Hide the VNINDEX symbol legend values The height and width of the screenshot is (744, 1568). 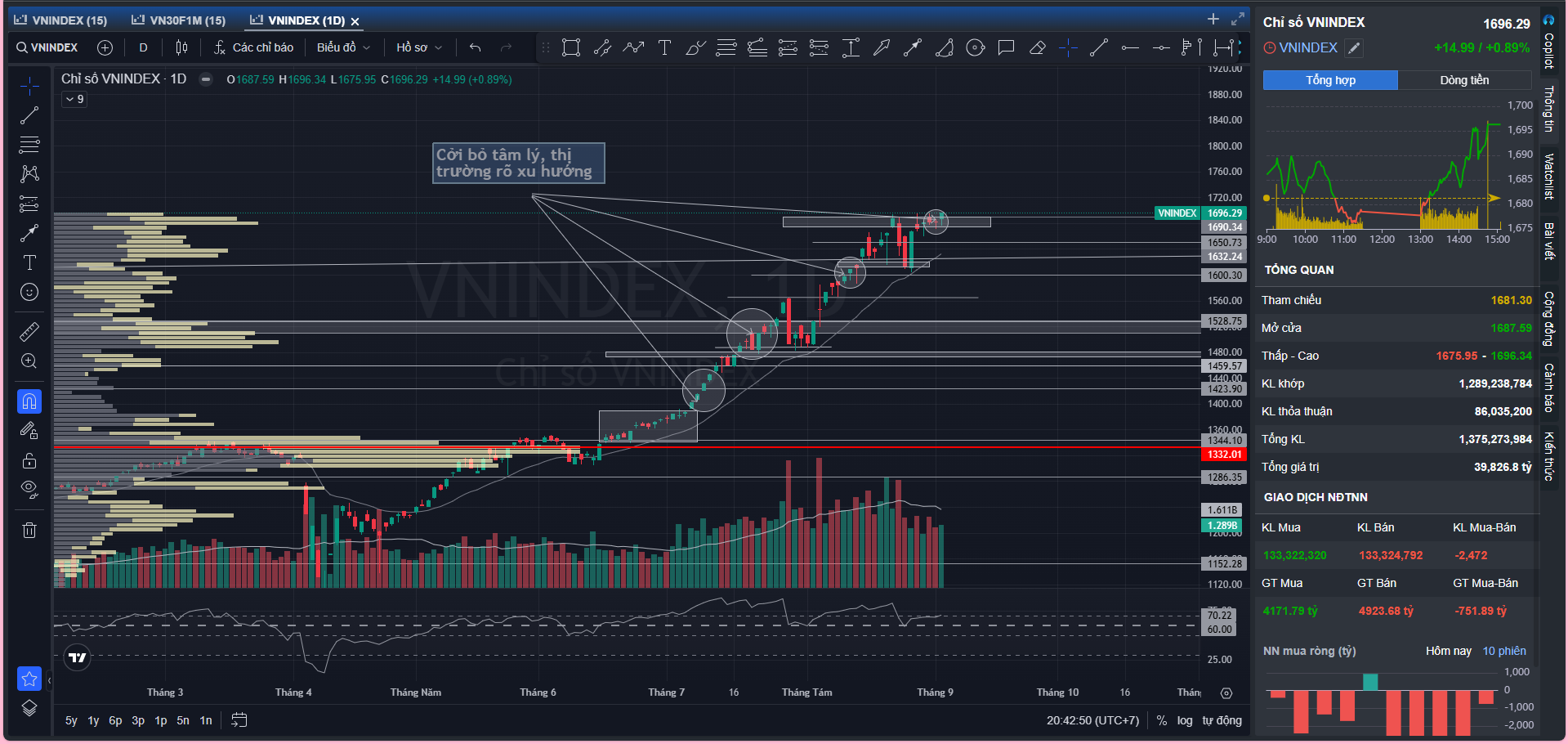tap(207, 79)
